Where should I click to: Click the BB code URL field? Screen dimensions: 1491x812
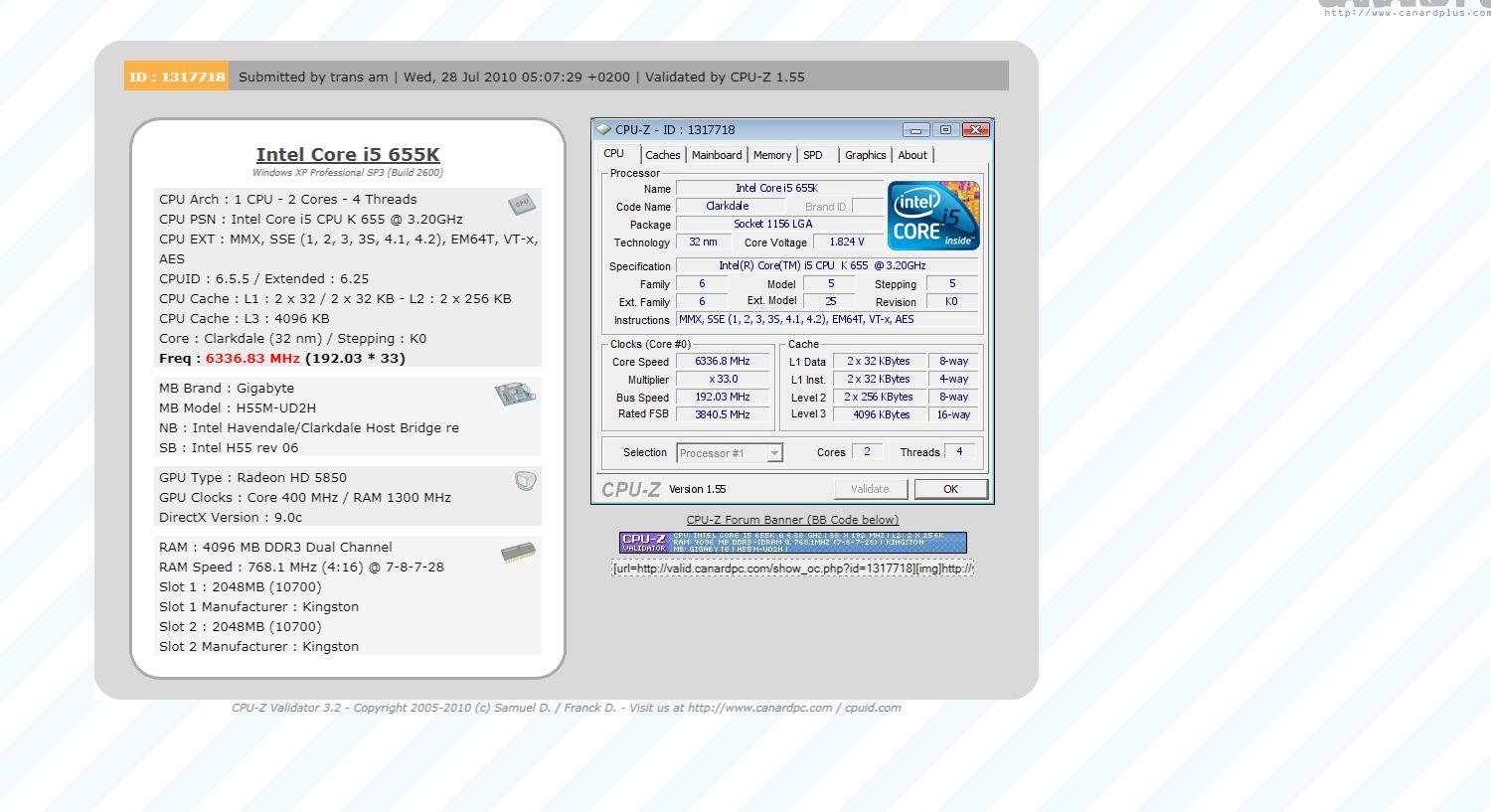coord(792,568)
